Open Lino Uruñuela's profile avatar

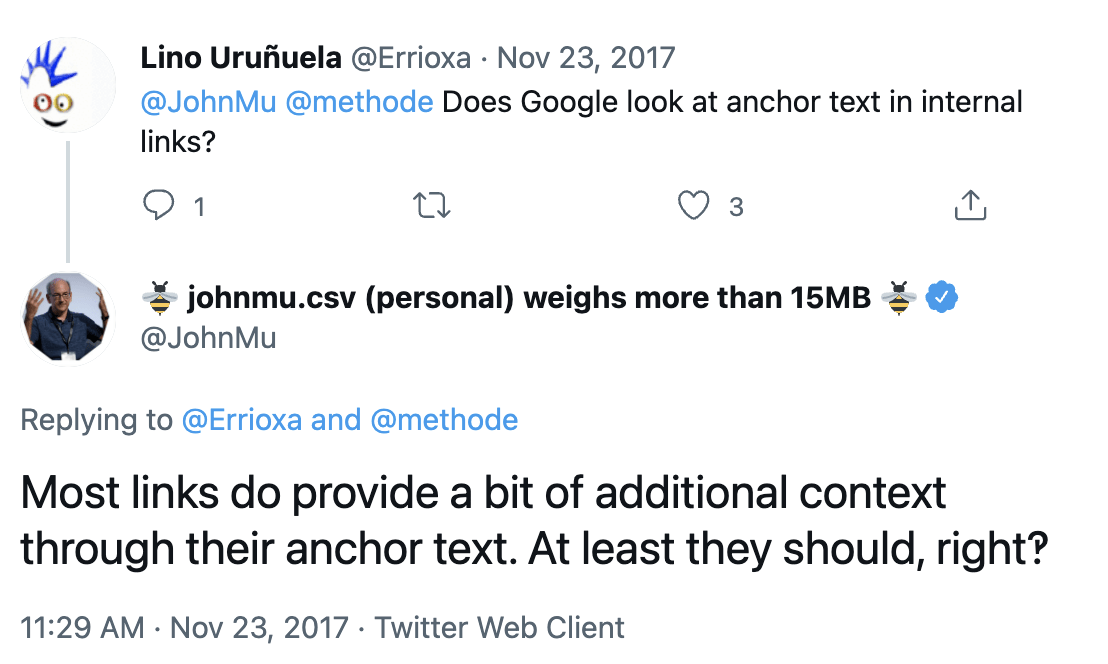tap(66, 85)
